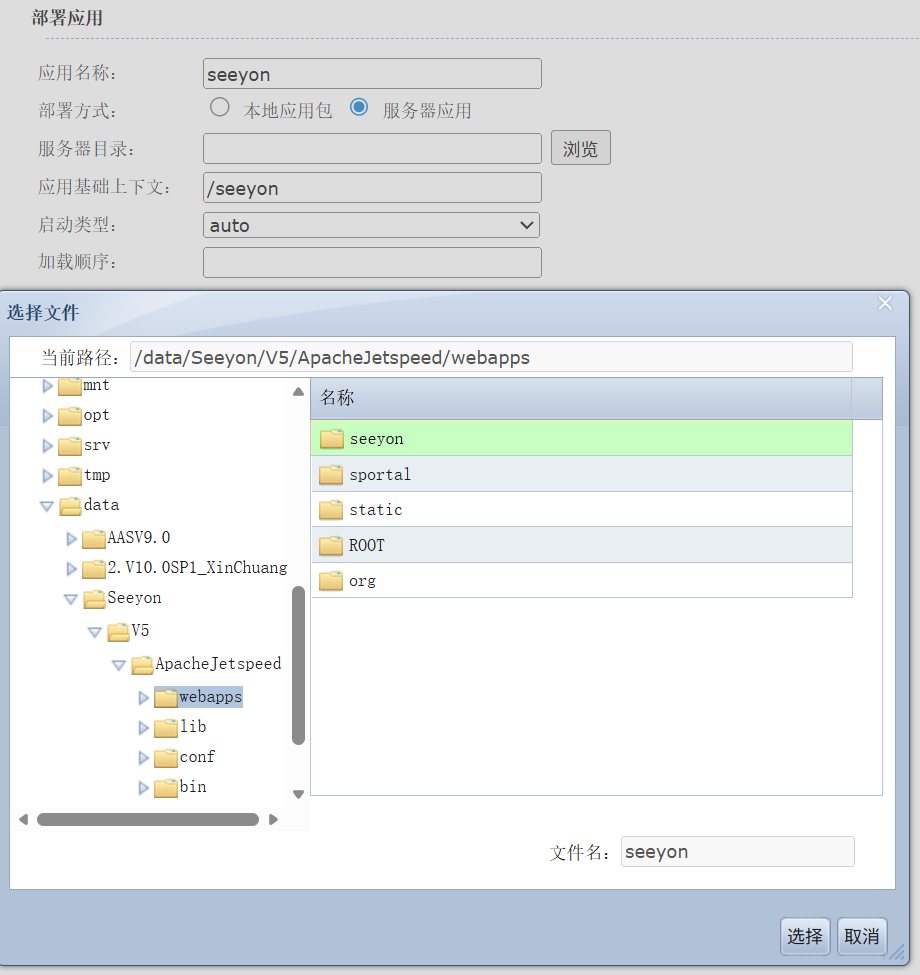
Task: Click tree vertical scrollbar up arrow
Action: tap(298, 392)
